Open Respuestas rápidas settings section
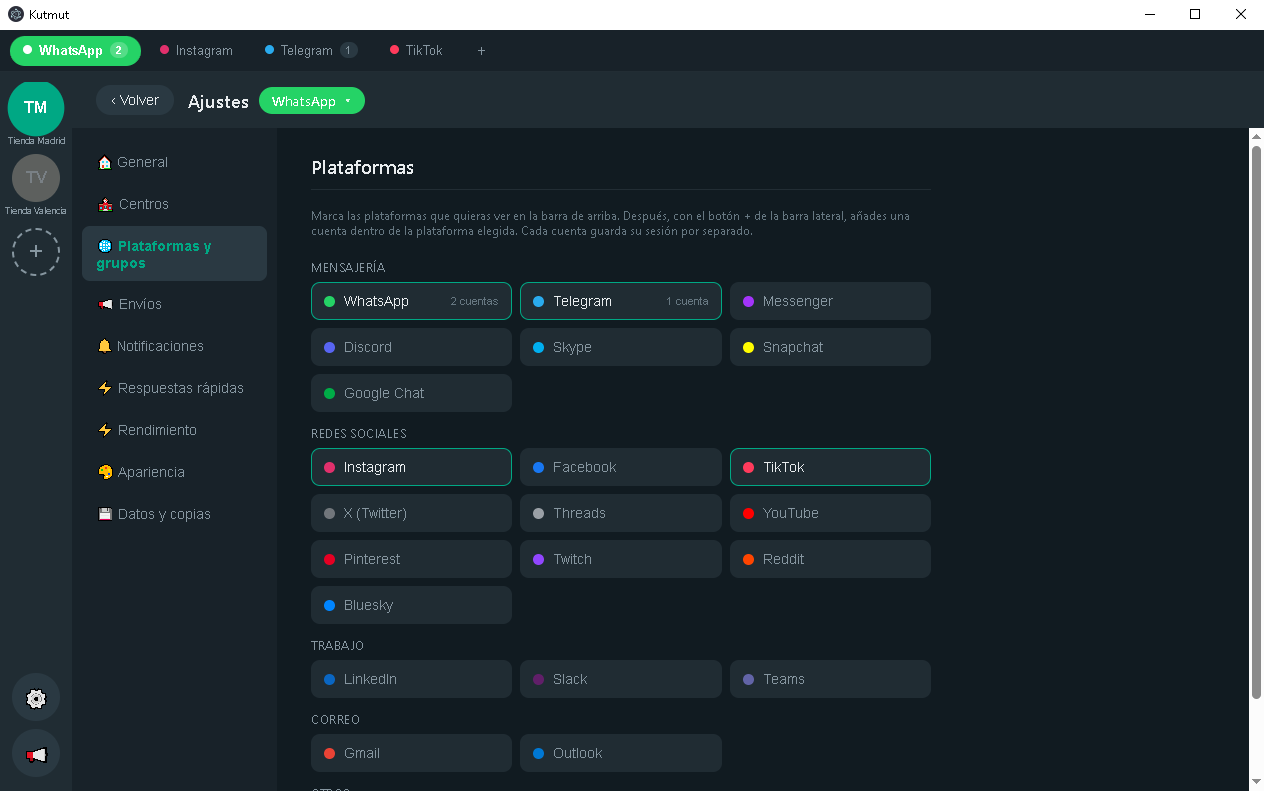 pos(174,388)
